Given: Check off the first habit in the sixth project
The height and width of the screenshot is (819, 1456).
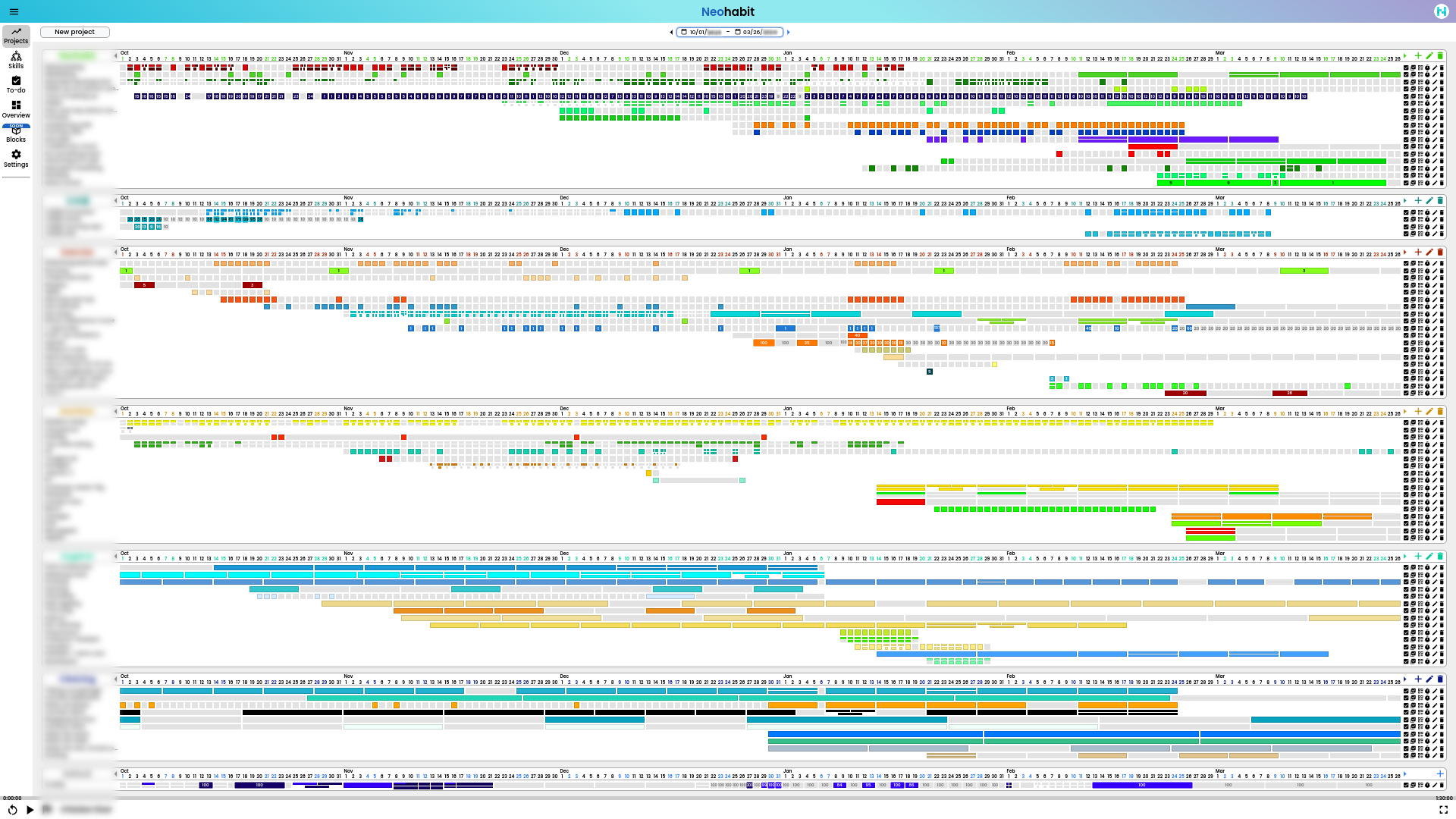Looking at the screenshot, I should pos(1406,691).
